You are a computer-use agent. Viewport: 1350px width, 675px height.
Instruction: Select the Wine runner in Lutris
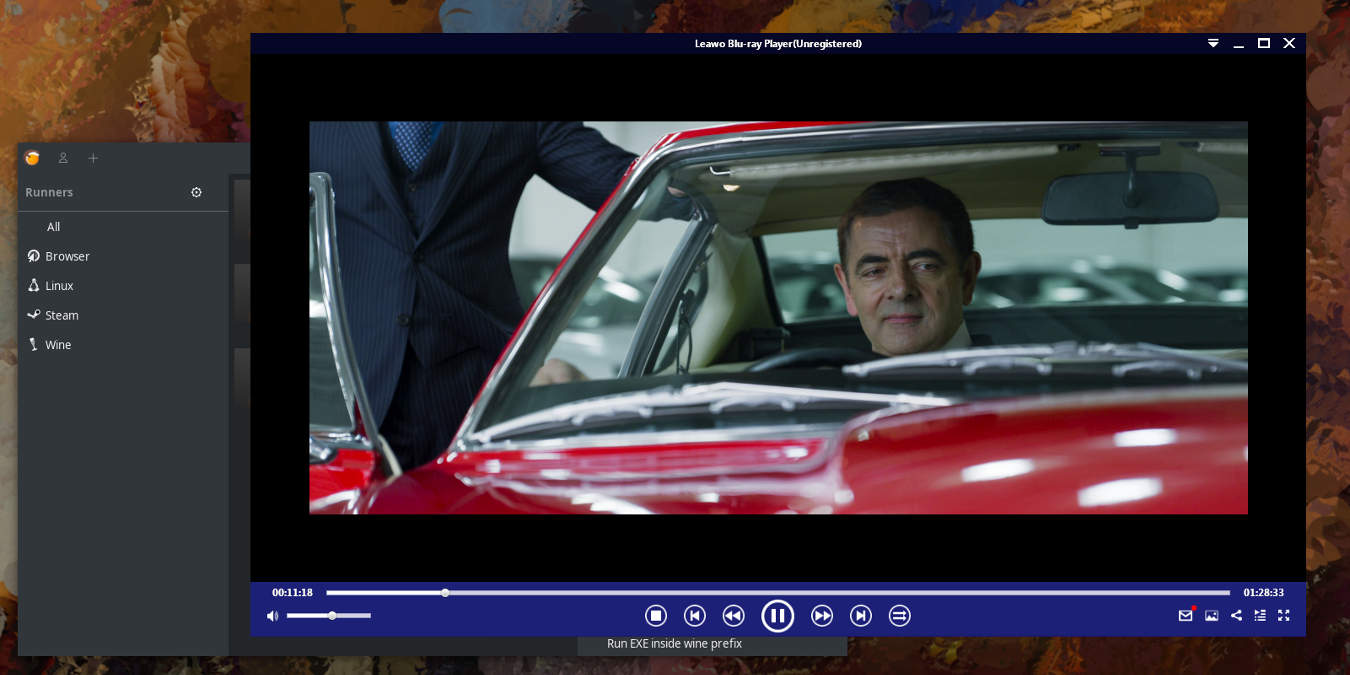tap(57, 344)
